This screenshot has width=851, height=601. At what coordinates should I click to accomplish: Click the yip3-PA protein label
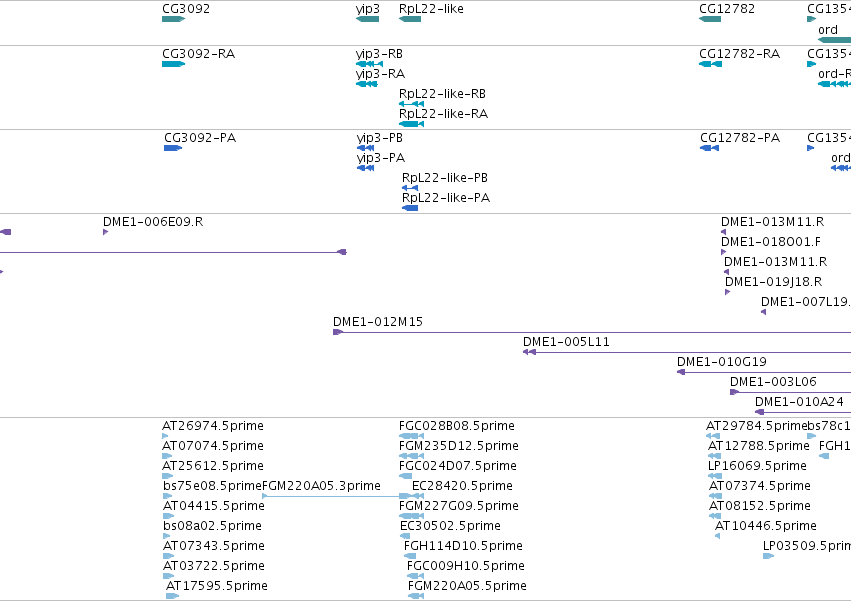380,158
